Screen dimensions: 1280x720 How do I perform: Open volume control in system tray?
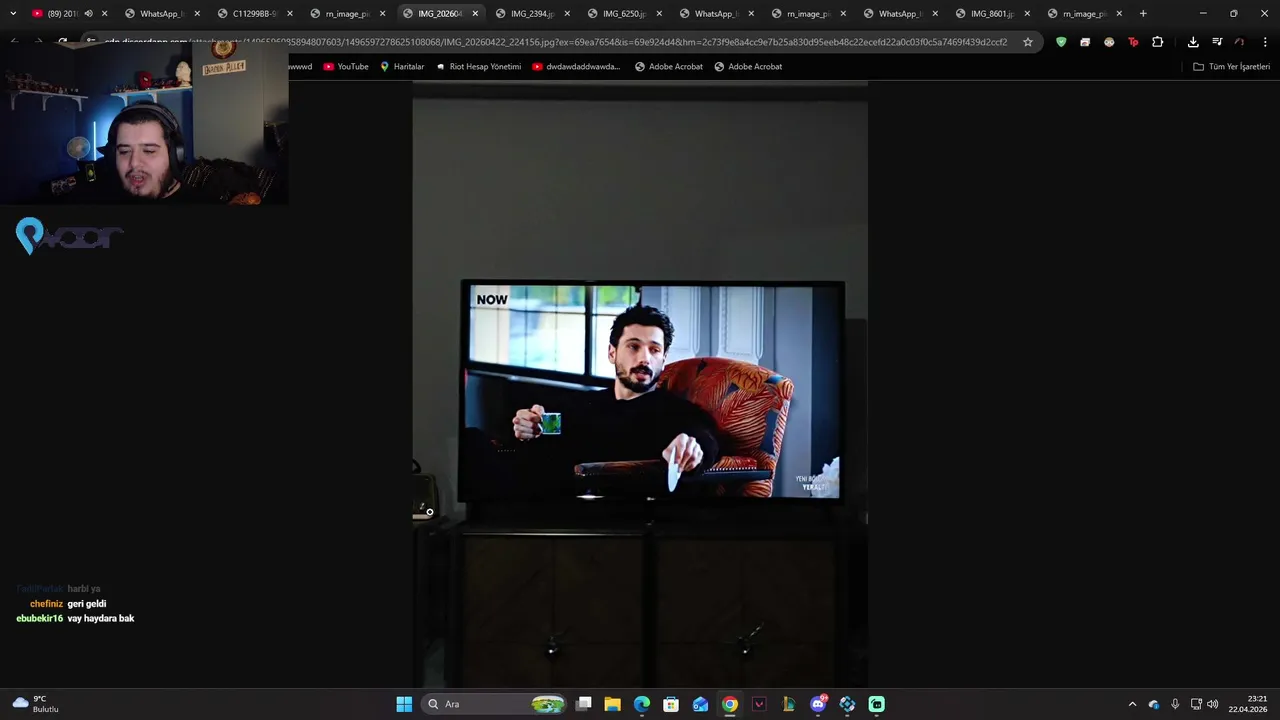(x=1213, y=704)
